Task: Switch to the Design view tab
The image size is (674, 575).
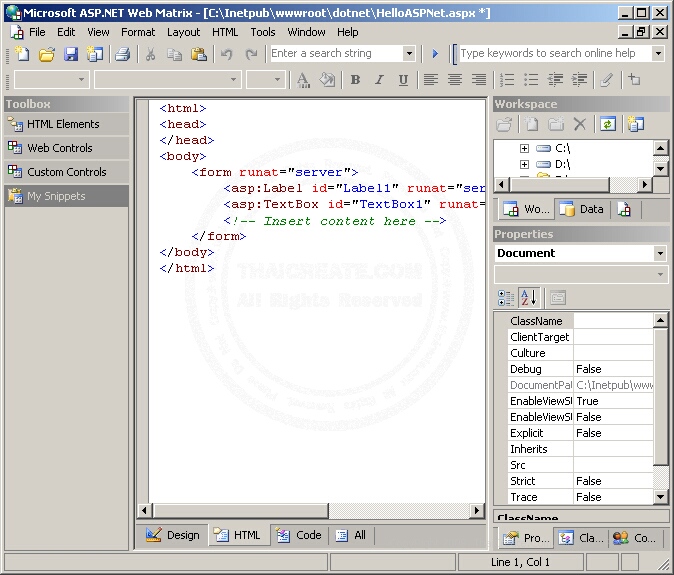Action: pos(173,535)
